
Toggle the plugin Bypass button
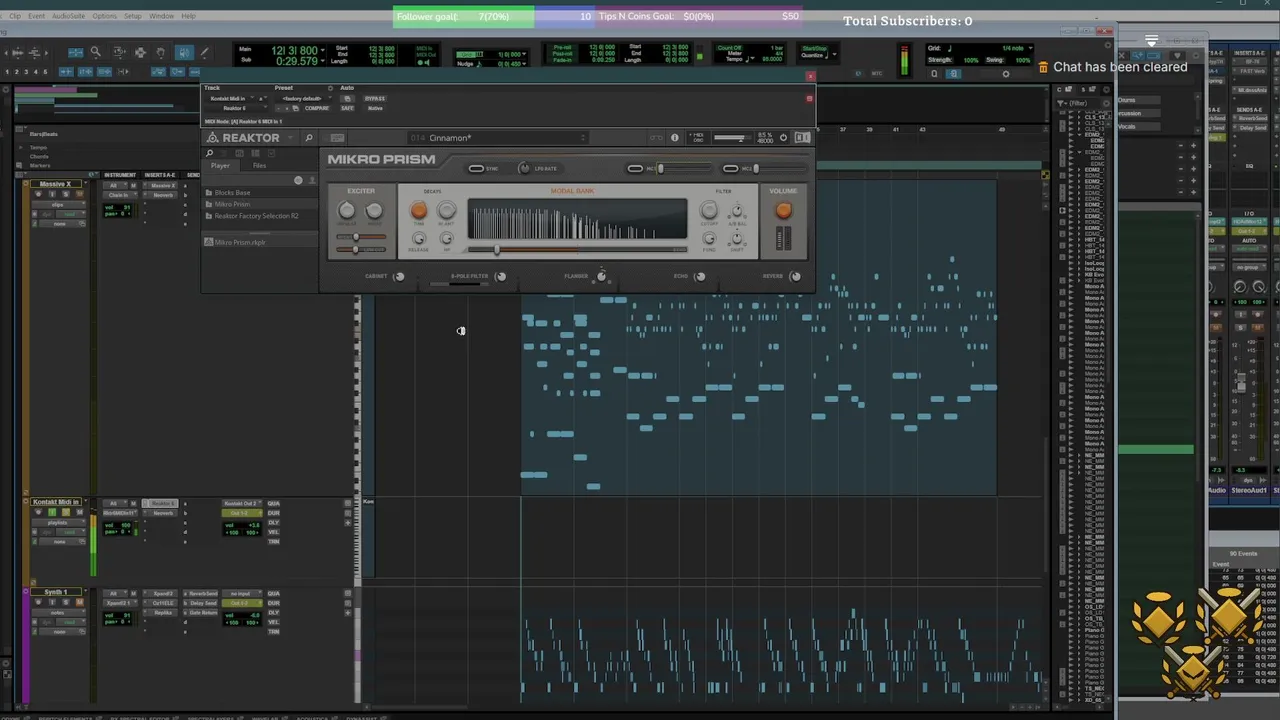[x=375, y=99]
